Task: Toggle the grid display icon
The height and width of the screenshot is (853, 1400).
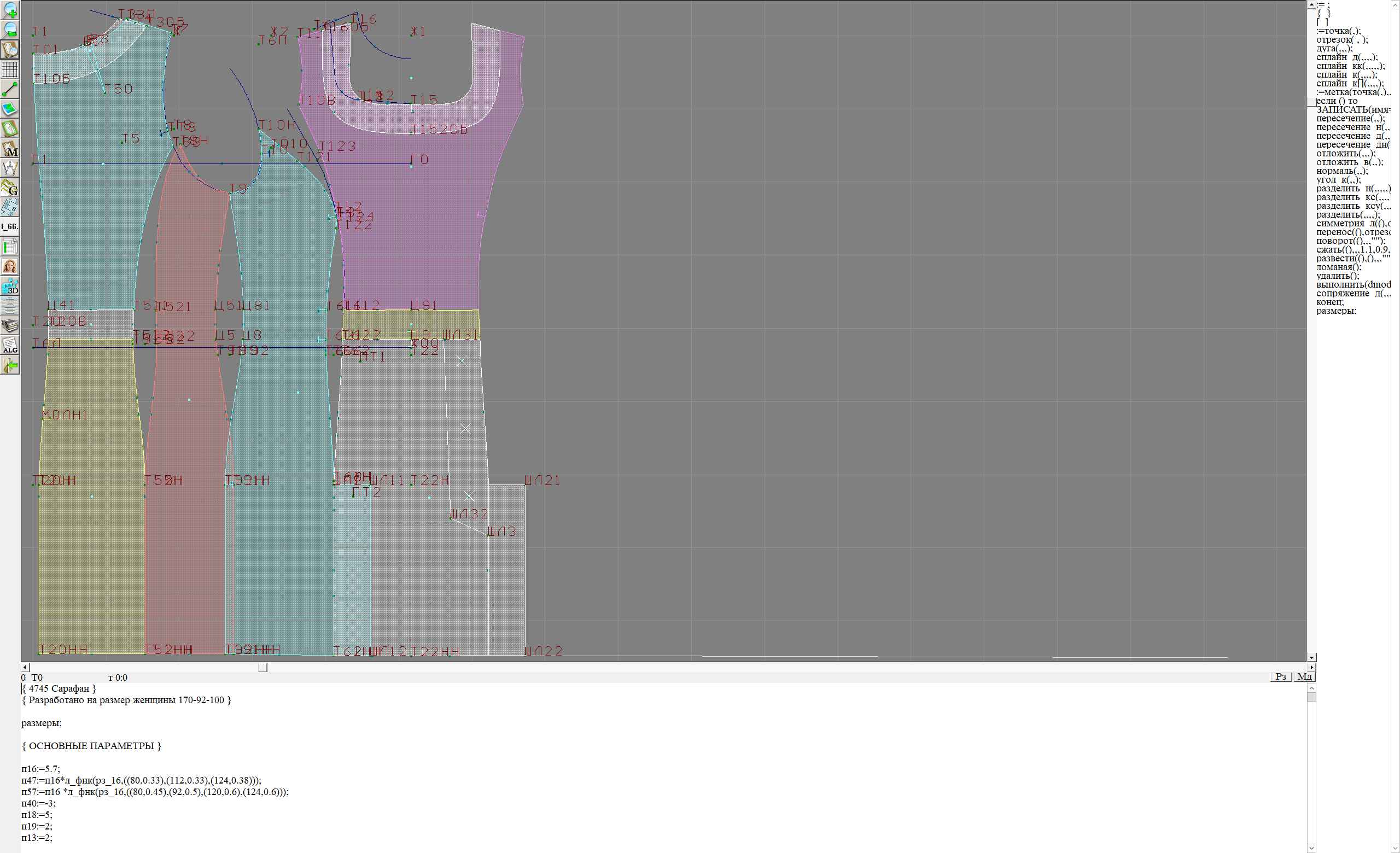Action: (x=10, y=69)
